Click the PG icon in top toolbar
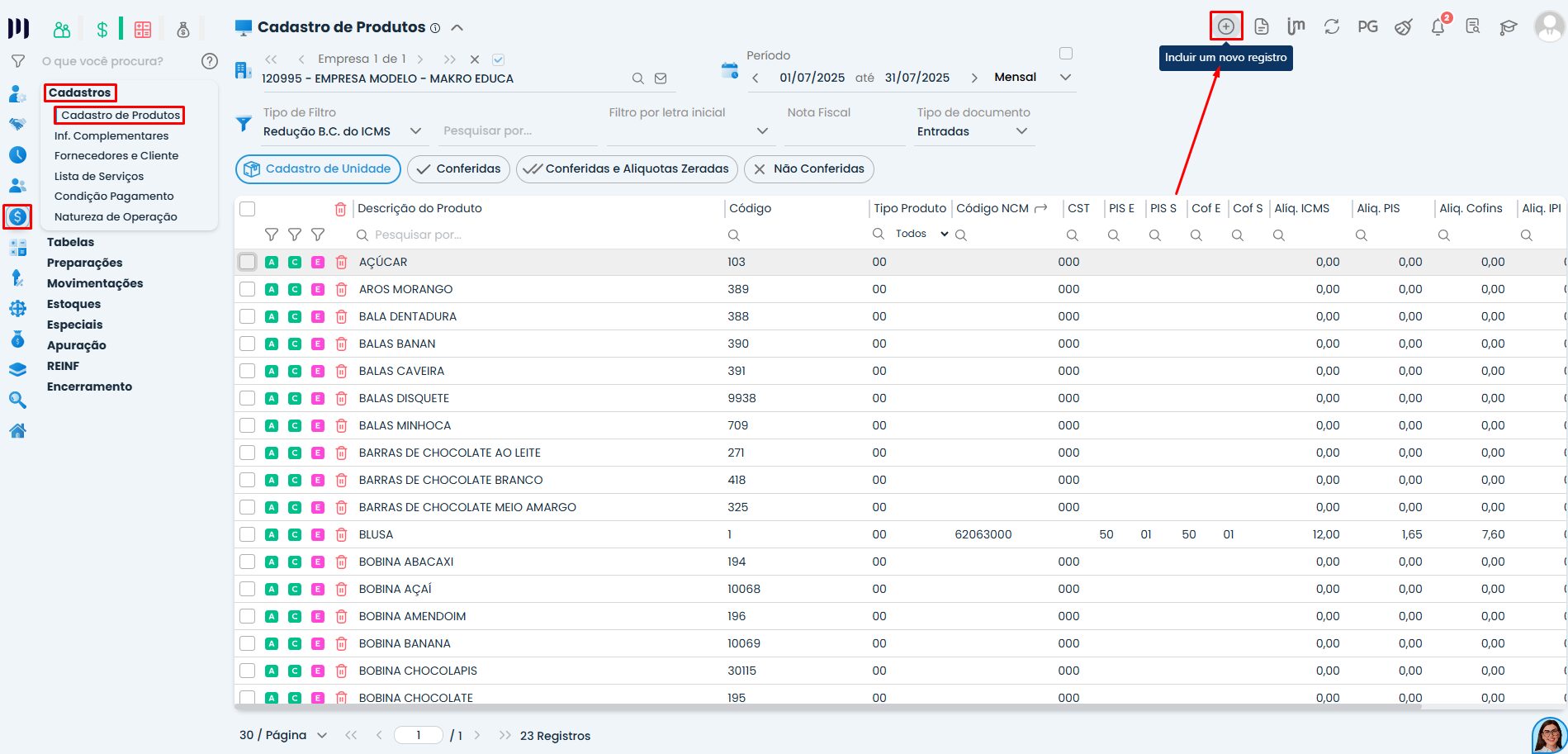The height and width of the screenshot is (754, 1568). pyautogui.click(x=1367, y=27)
